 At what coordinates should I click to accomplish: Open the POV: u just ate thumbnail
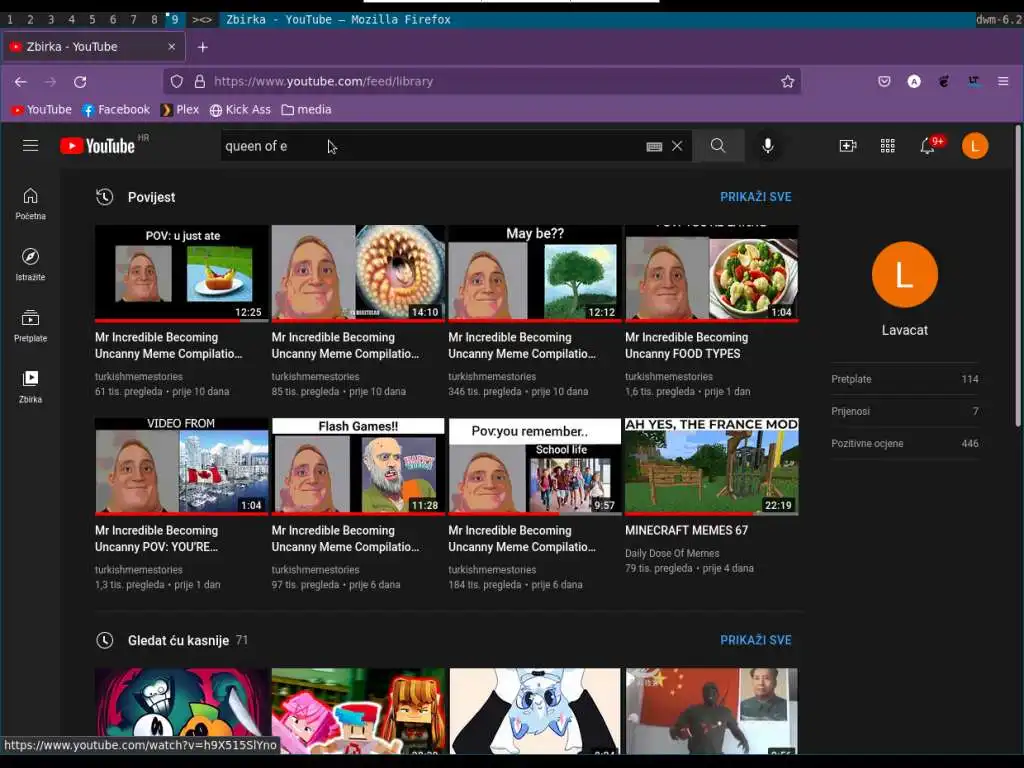click(x=182, y=273)
